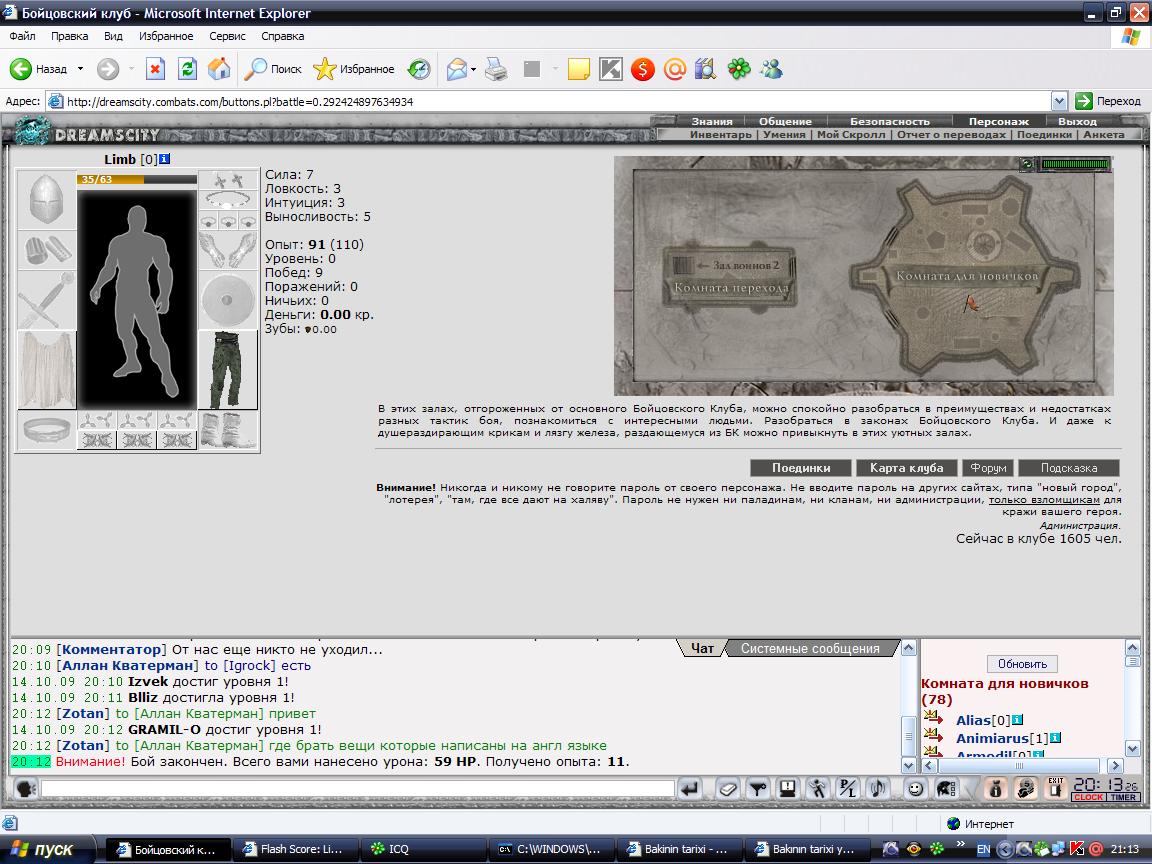
Task: Open the Файл menu
Action: (22, 36)
